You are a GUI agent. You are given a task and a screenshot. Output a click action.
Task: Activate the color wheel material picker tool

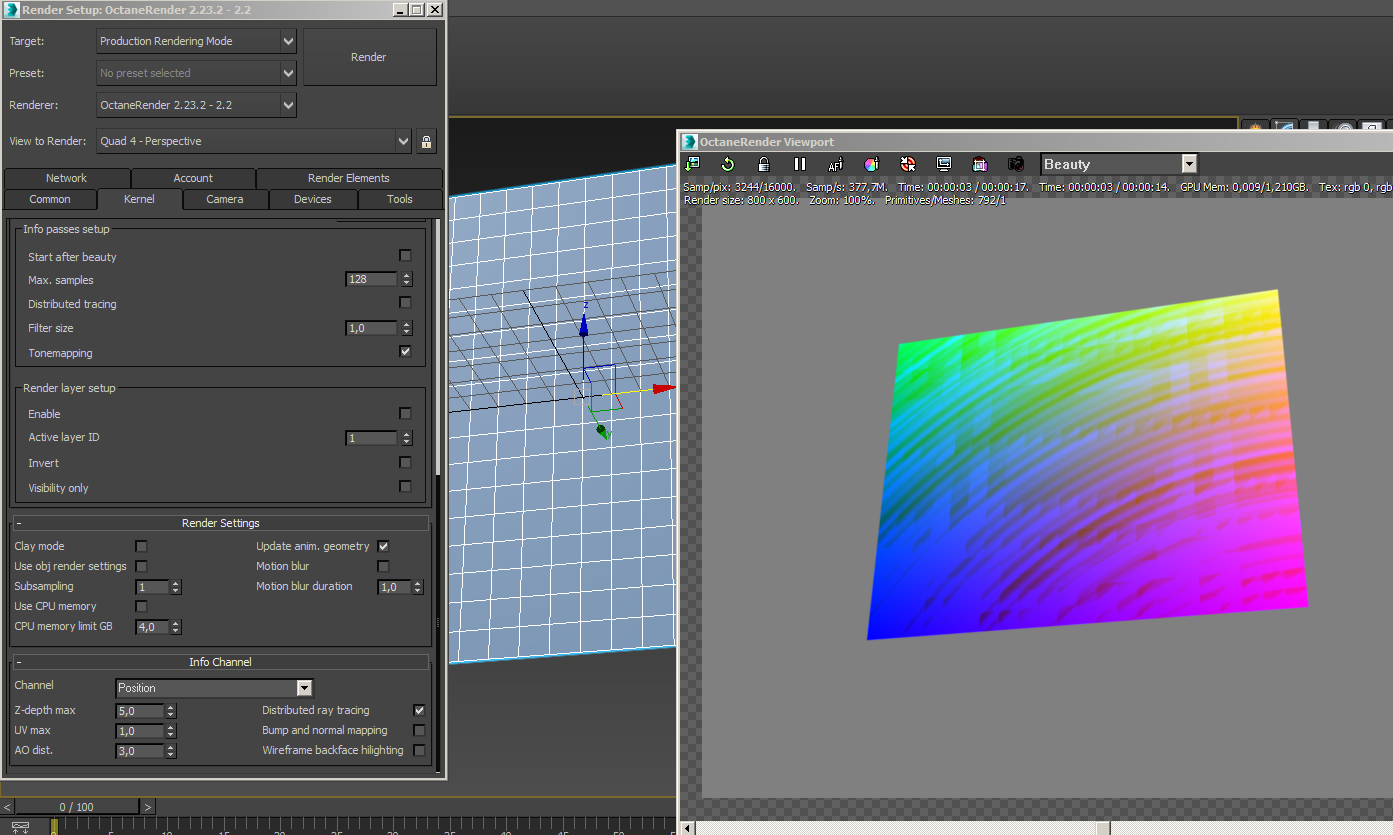(x=872, y=164)
